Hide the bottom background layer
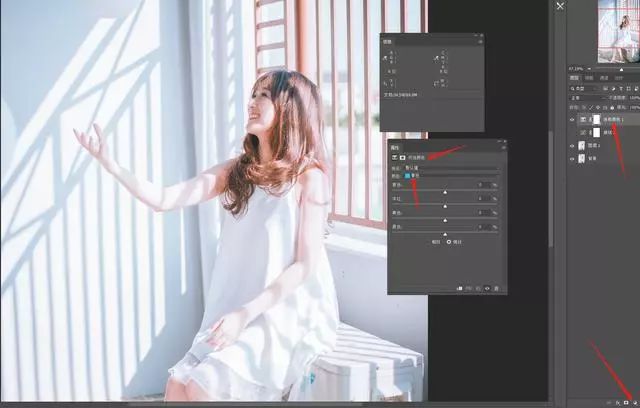640x408 pixels. click(572, 159)
